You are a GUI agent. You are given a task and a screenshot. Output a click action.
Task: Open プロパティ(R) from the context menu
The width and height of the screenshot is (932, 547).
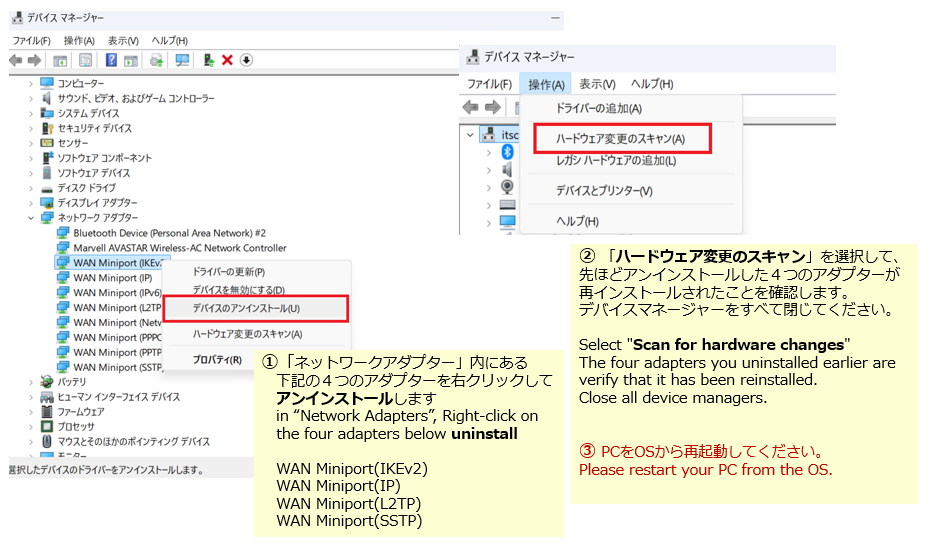click(x=217, y=359)
